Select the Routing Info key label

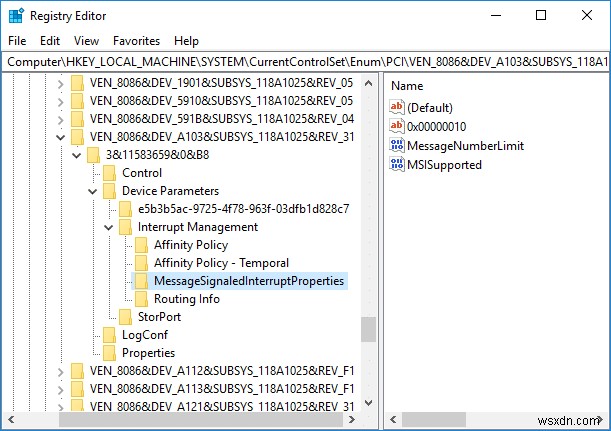(187, 299)
